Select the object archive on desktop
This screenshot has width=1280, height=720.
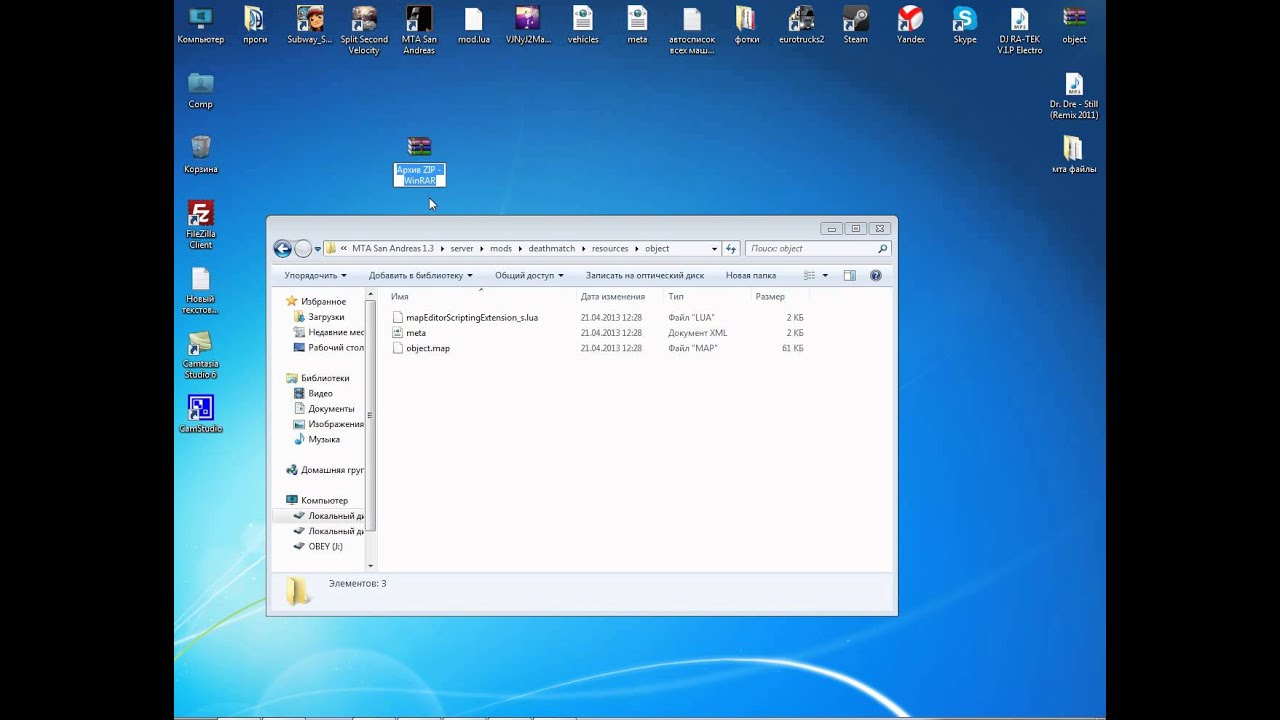[1074, 26]
